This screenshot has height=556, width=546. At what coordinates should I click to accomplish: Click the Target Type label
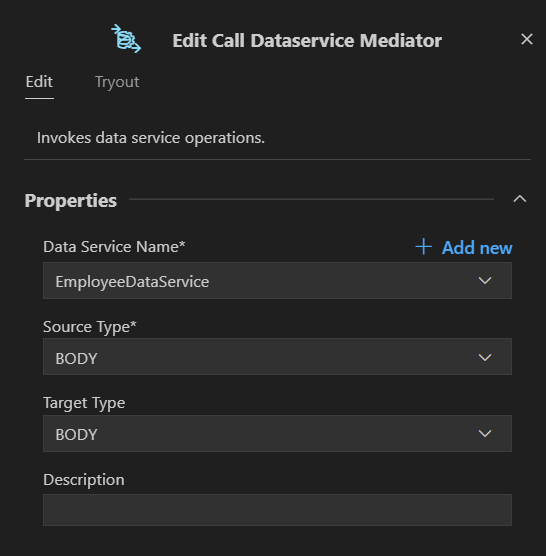click(x=84, y=403)
